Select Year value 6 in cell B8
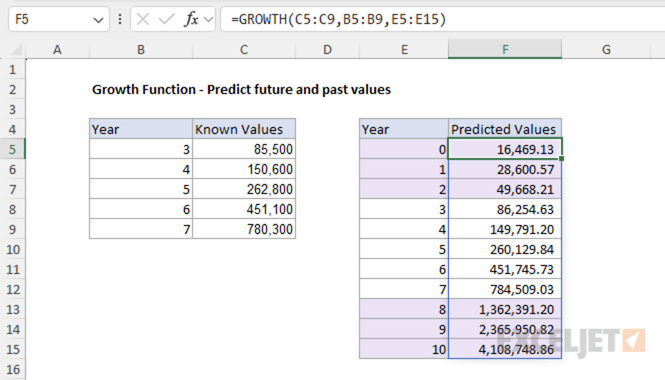Image resolution: width=665 pixels, height=380 pixels. (x=141, y=209)
